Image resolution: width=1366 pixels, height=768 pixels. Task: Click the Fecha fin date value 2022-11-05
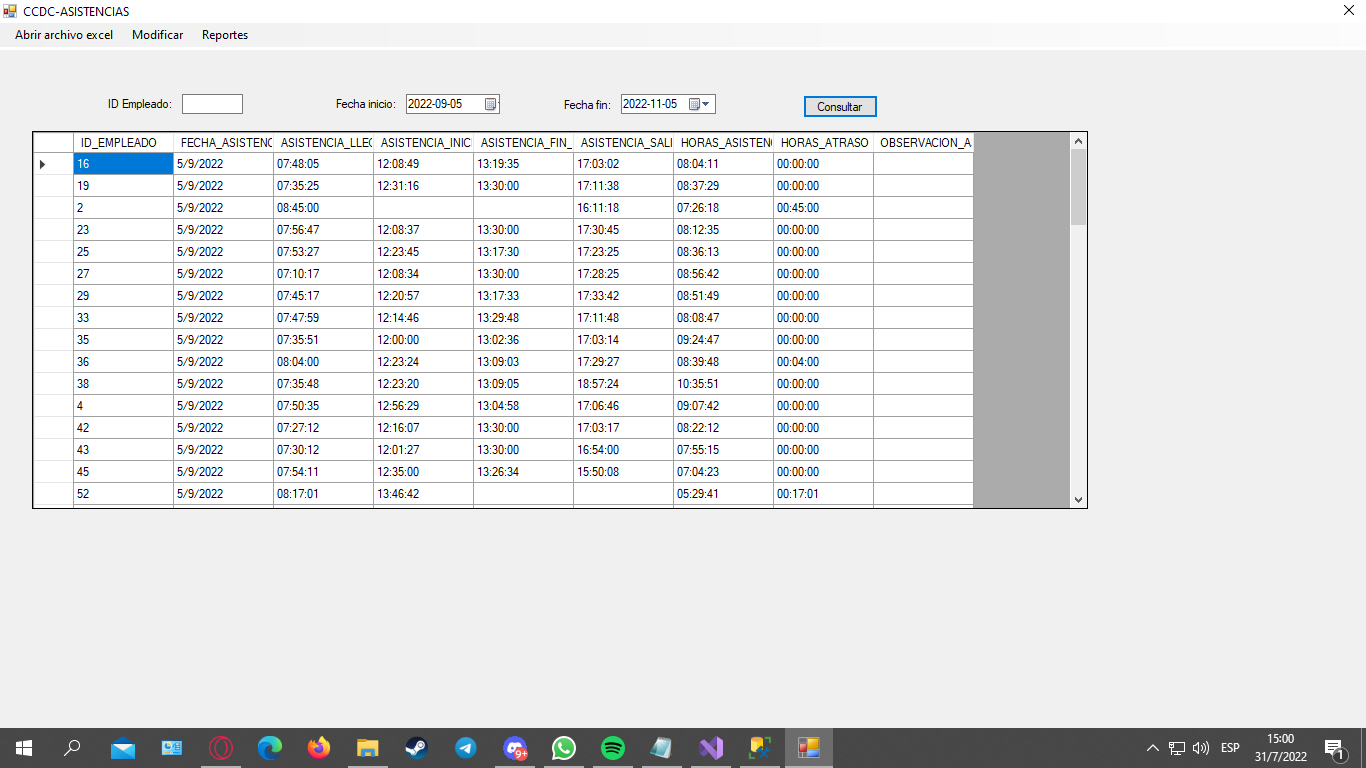pyautogui.click(x=650, y=104)
